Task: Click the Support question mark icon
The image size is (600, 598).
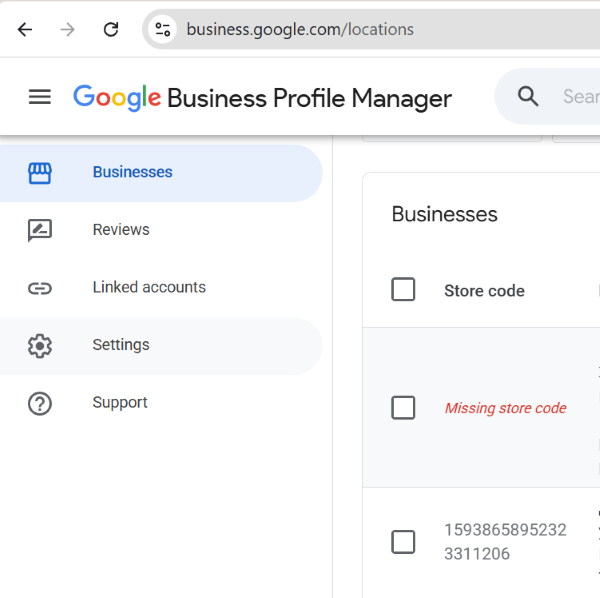Action: pos(40,404)
